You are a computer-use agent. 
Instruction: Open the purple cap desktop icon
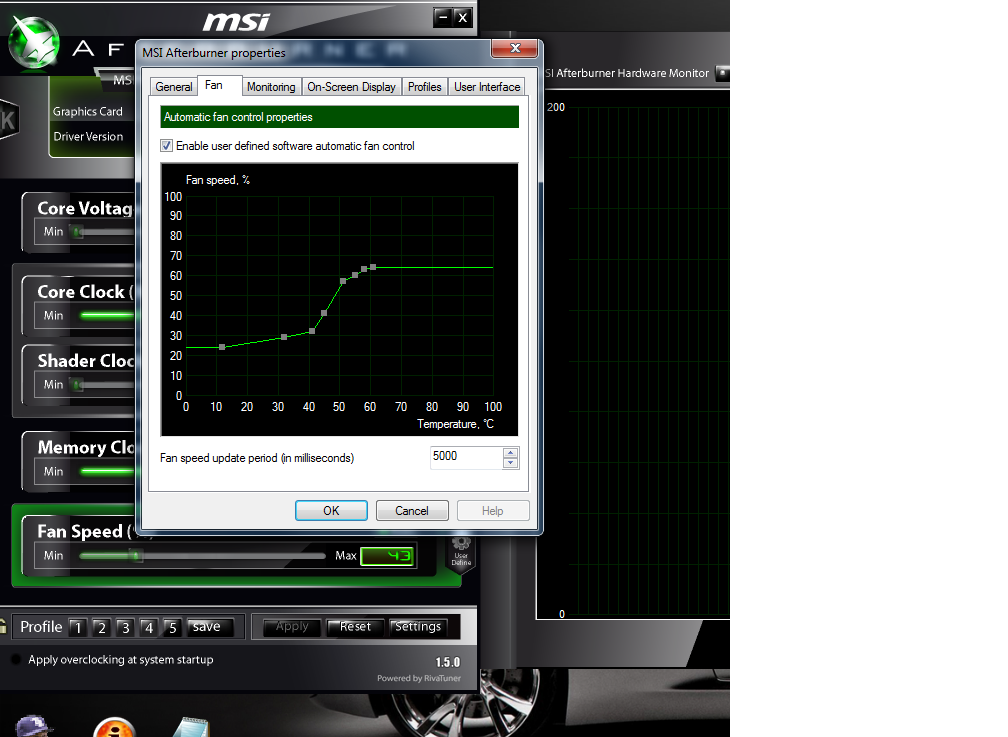click(x=33, y=726)
